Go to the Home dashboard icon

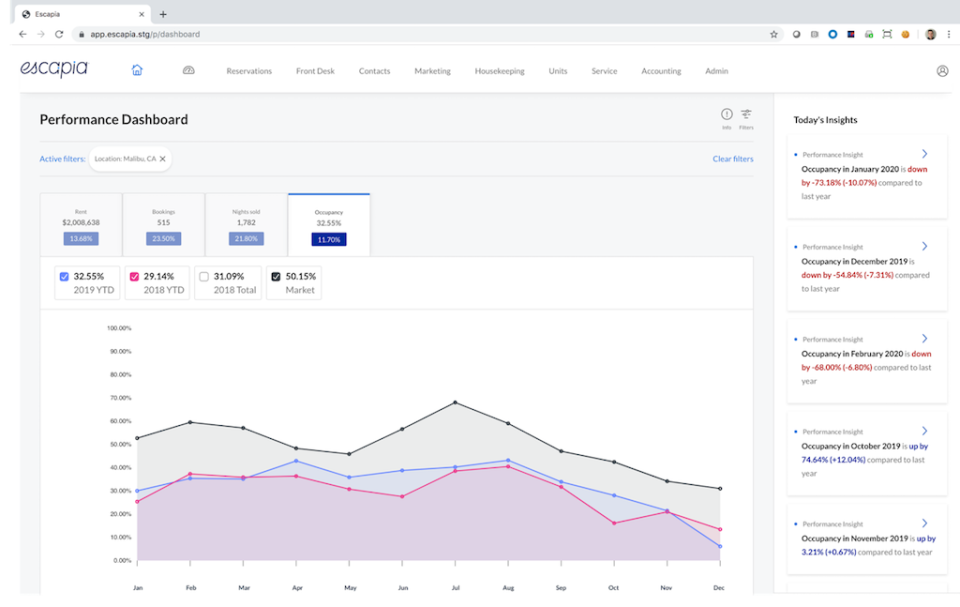click(x=137, y=71)
